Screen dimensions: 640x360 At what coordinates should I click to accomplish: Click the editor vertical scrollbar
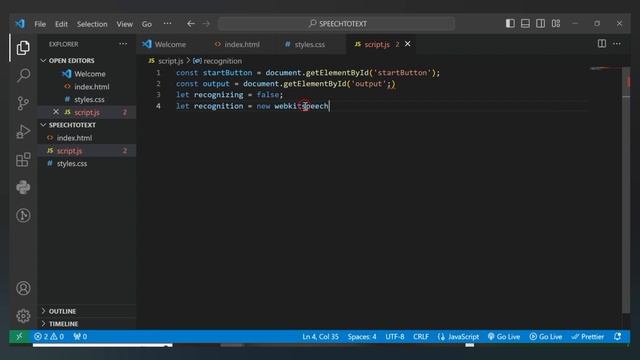[x=626, y=190]
